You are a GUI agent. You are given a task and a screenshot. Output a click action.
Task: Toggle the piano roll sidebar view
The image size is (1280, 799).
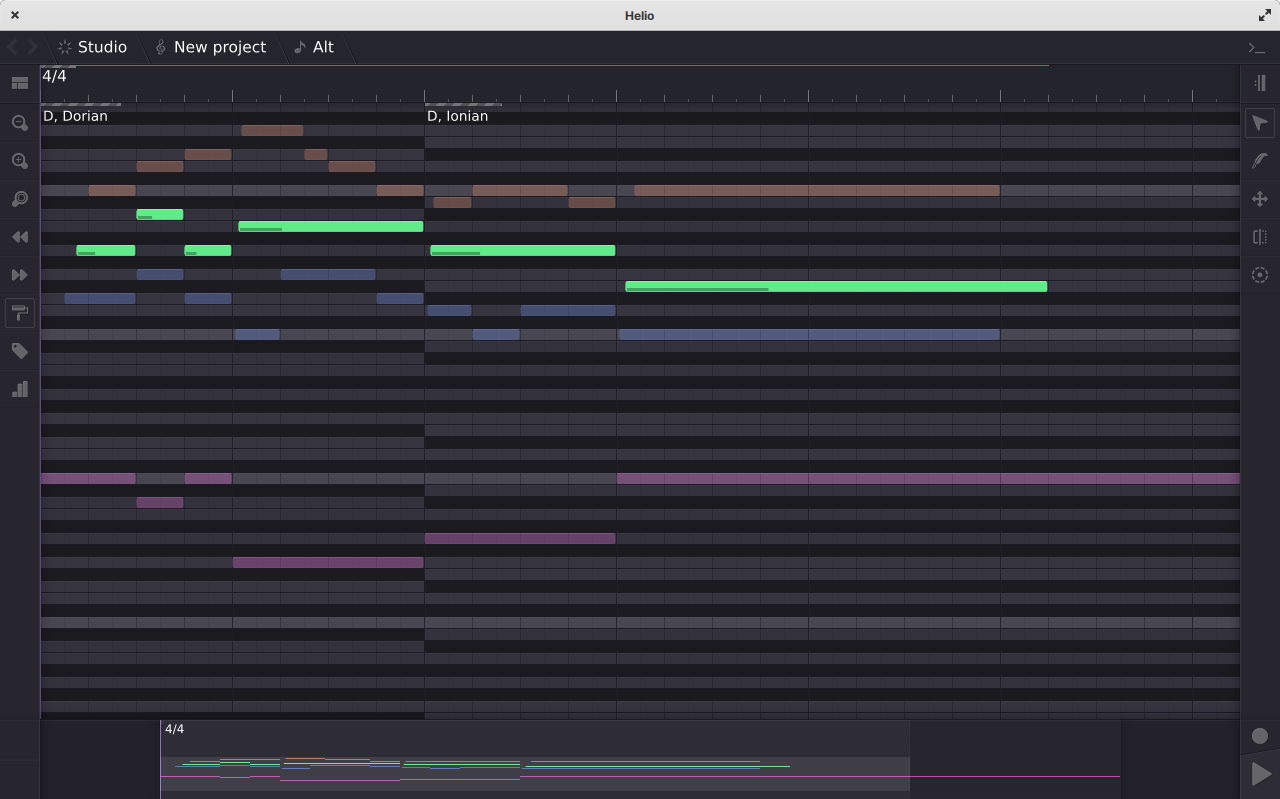coord(1260,83)
